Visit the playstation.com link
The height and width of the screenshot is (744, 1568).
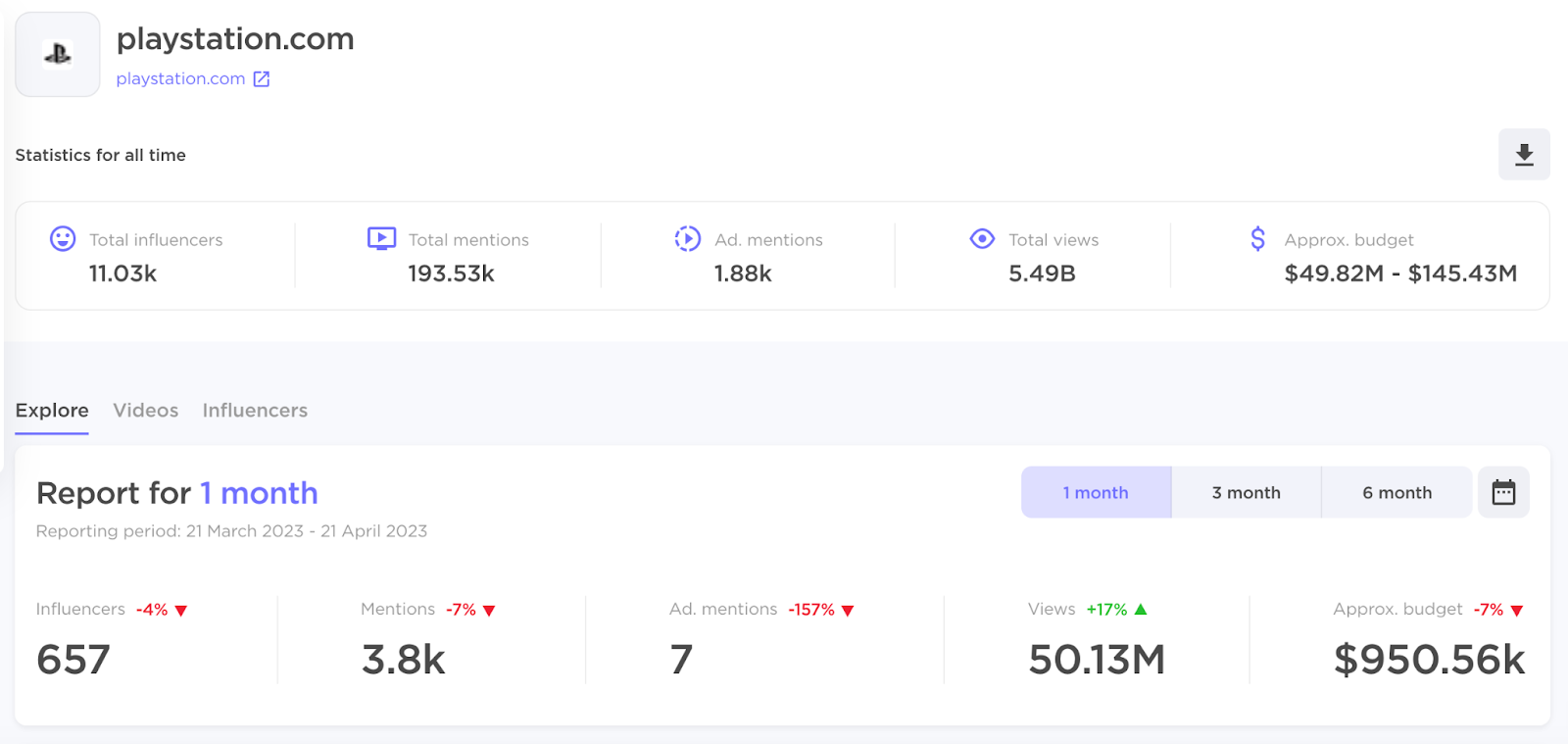[180, 79]
